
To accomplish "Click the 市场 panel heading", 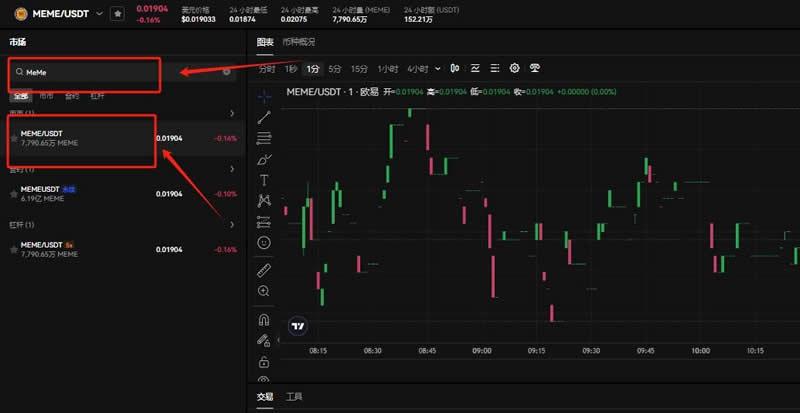I will coord(17,42).
